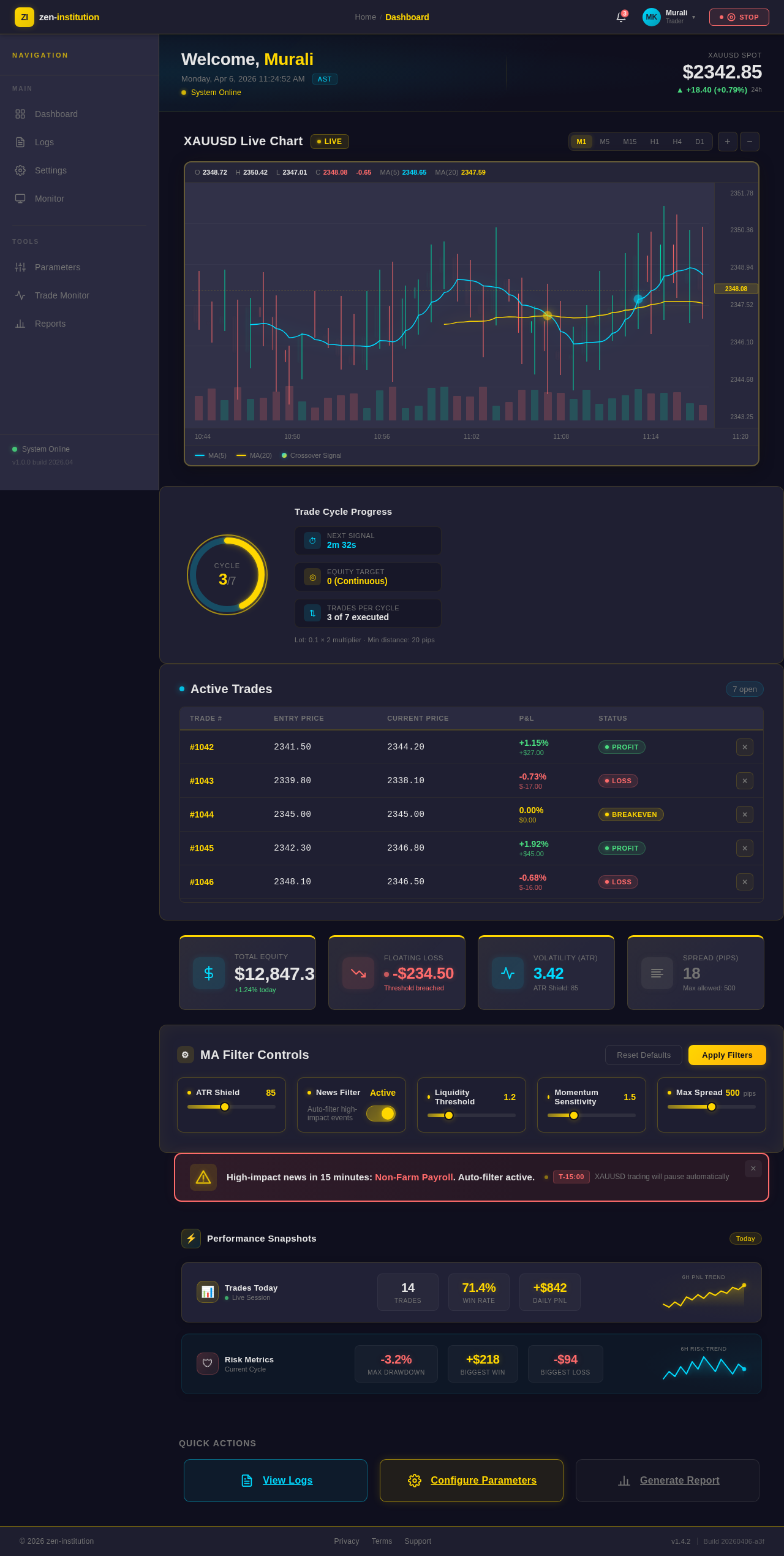Click the AST timezone badge
The image size is (784, 1556).
point(325,79)
